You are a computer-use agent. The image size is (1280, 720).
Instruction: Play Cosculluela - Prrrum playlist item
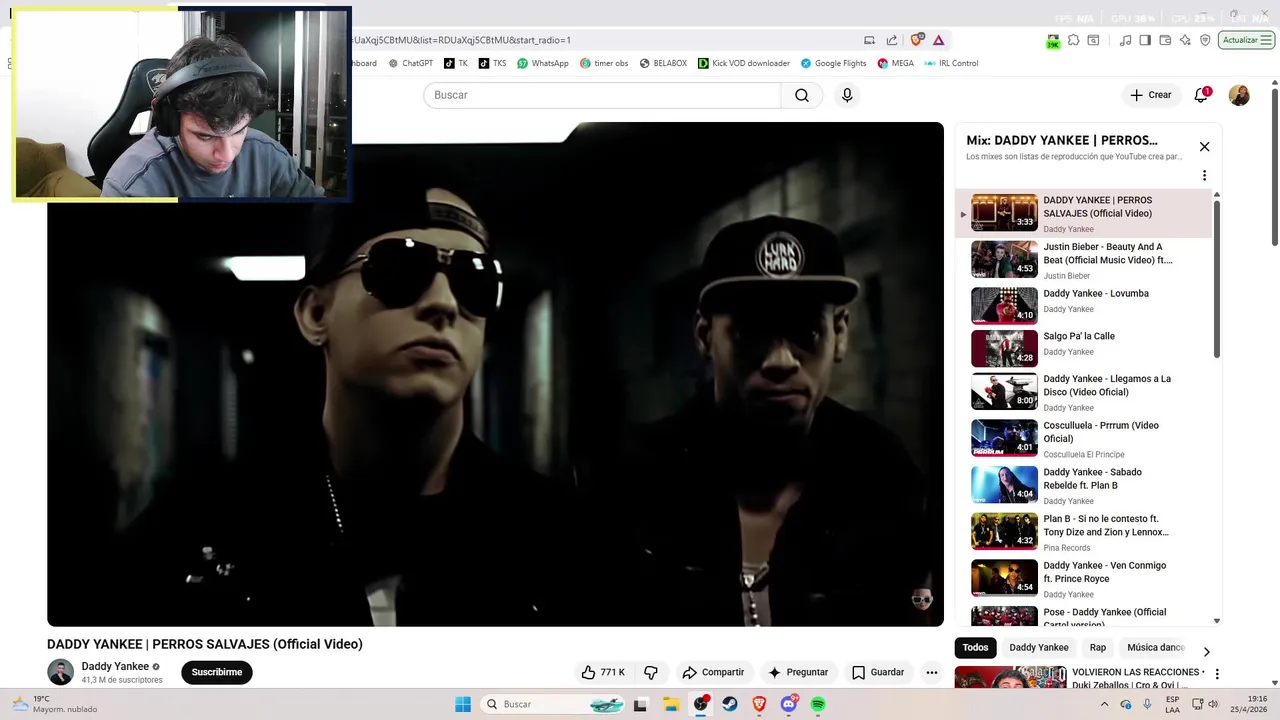coord(1084,438)
